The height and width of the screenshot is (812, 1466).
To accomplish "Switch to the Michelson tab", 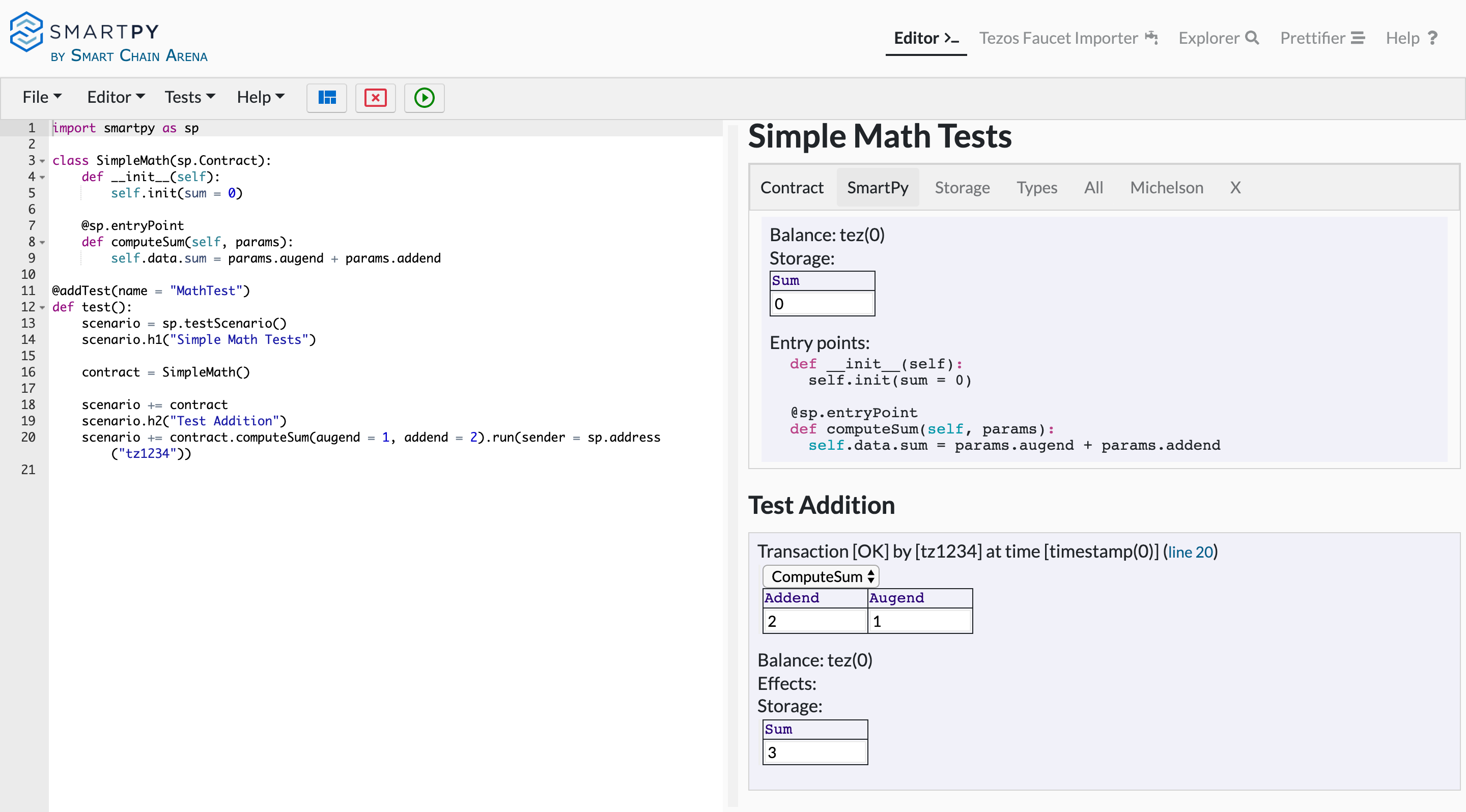I will pyautogui.click(x=1166, y=188).
